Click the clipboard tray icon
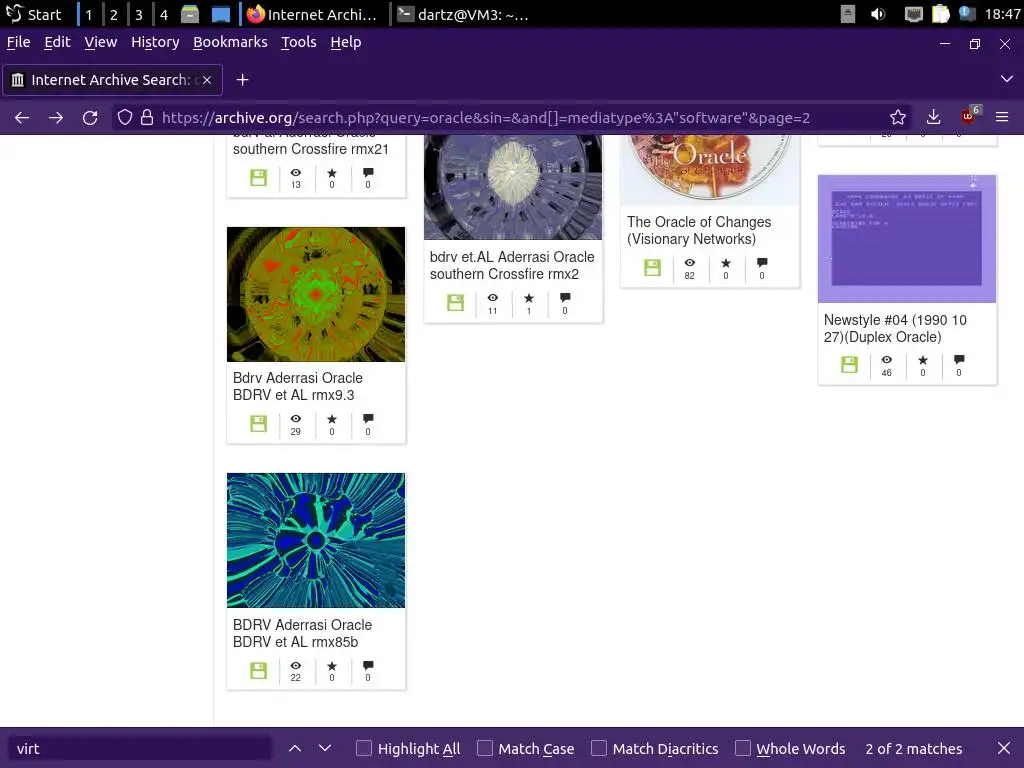1024x768 pixels. coord(940,14)
